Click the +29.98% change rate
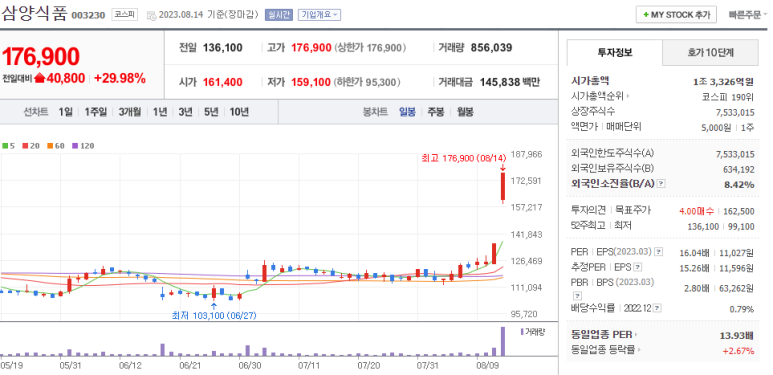Screen dimensions: 773x375 [x=120, y=78]
